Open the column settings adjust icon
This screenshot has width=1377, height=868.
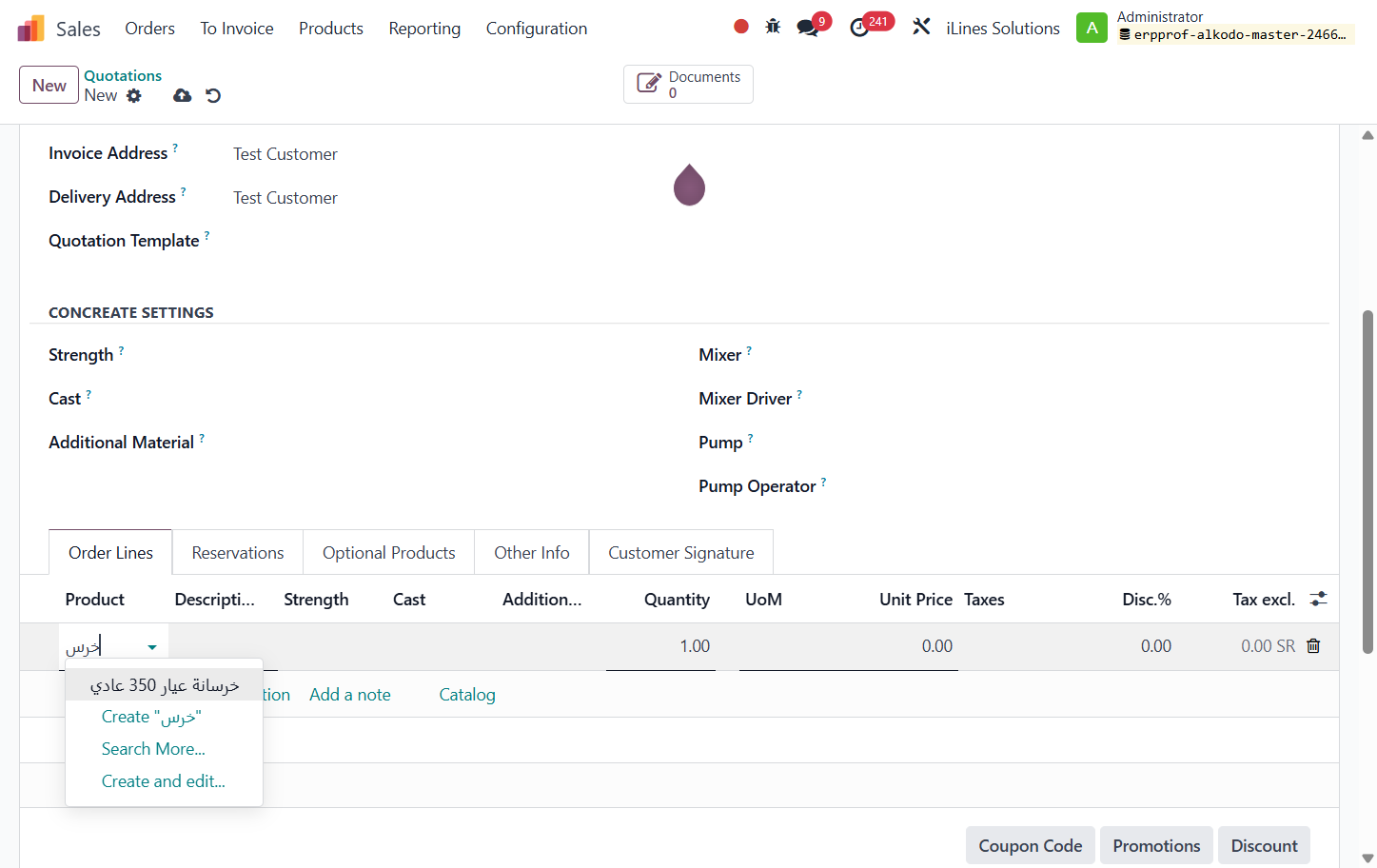[1318, 599]
